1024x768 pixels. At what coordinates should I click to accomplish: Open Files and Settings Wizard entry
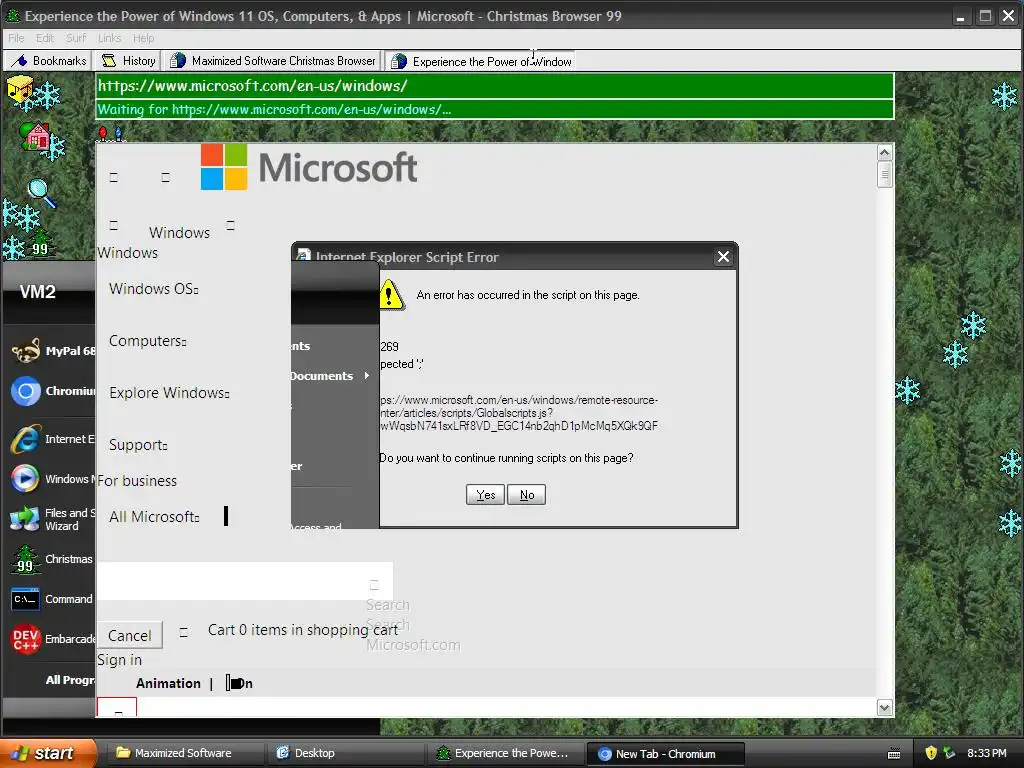pos(52,519)
